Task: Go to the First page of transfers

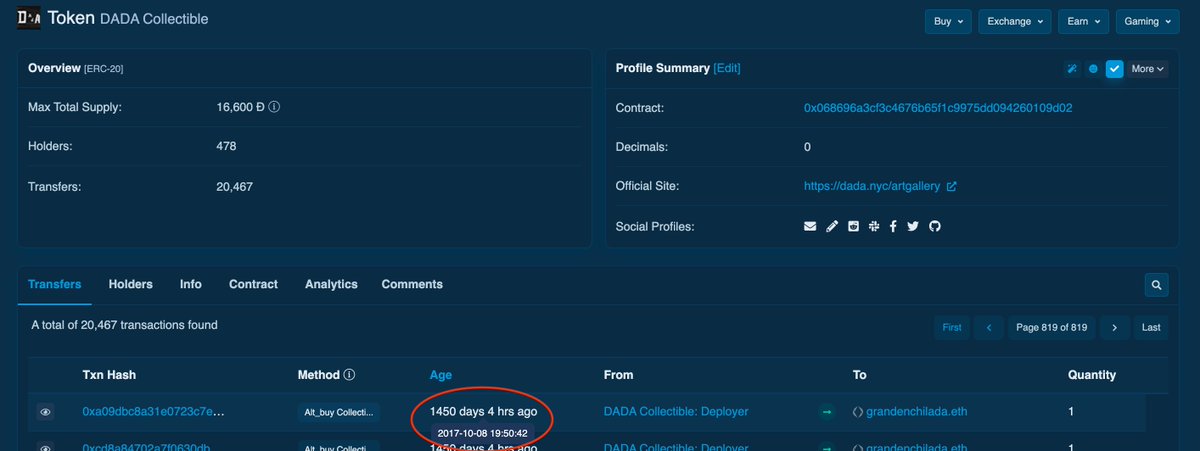Action: pos(952,327)
